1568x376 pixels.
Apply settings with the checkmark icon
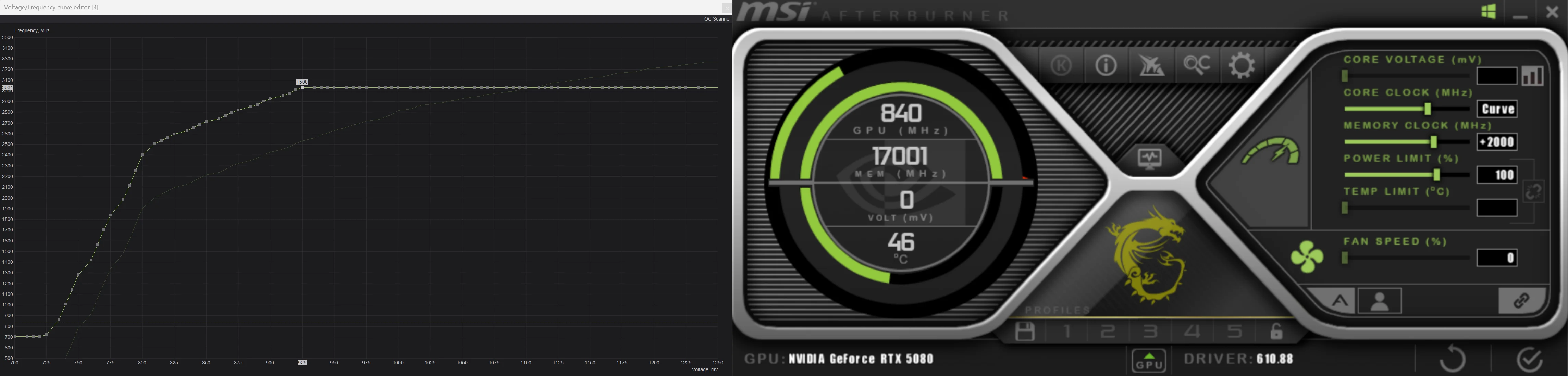(1529, 359)
